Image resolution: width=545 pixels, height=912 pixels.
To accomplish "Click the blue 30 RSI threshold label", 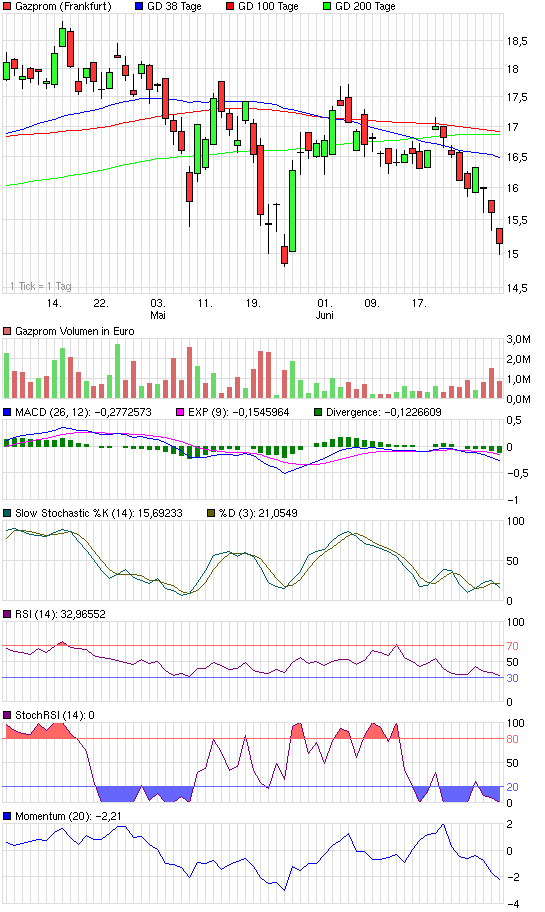I will 512,678.
